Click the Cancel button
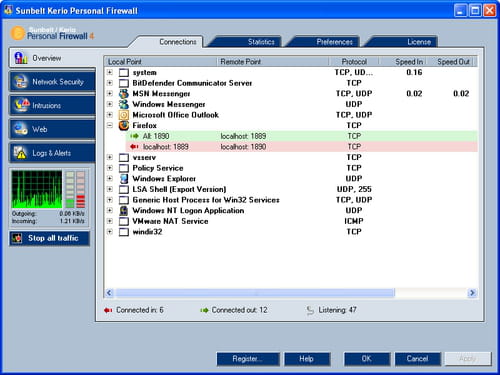 (x=418, y=359)
